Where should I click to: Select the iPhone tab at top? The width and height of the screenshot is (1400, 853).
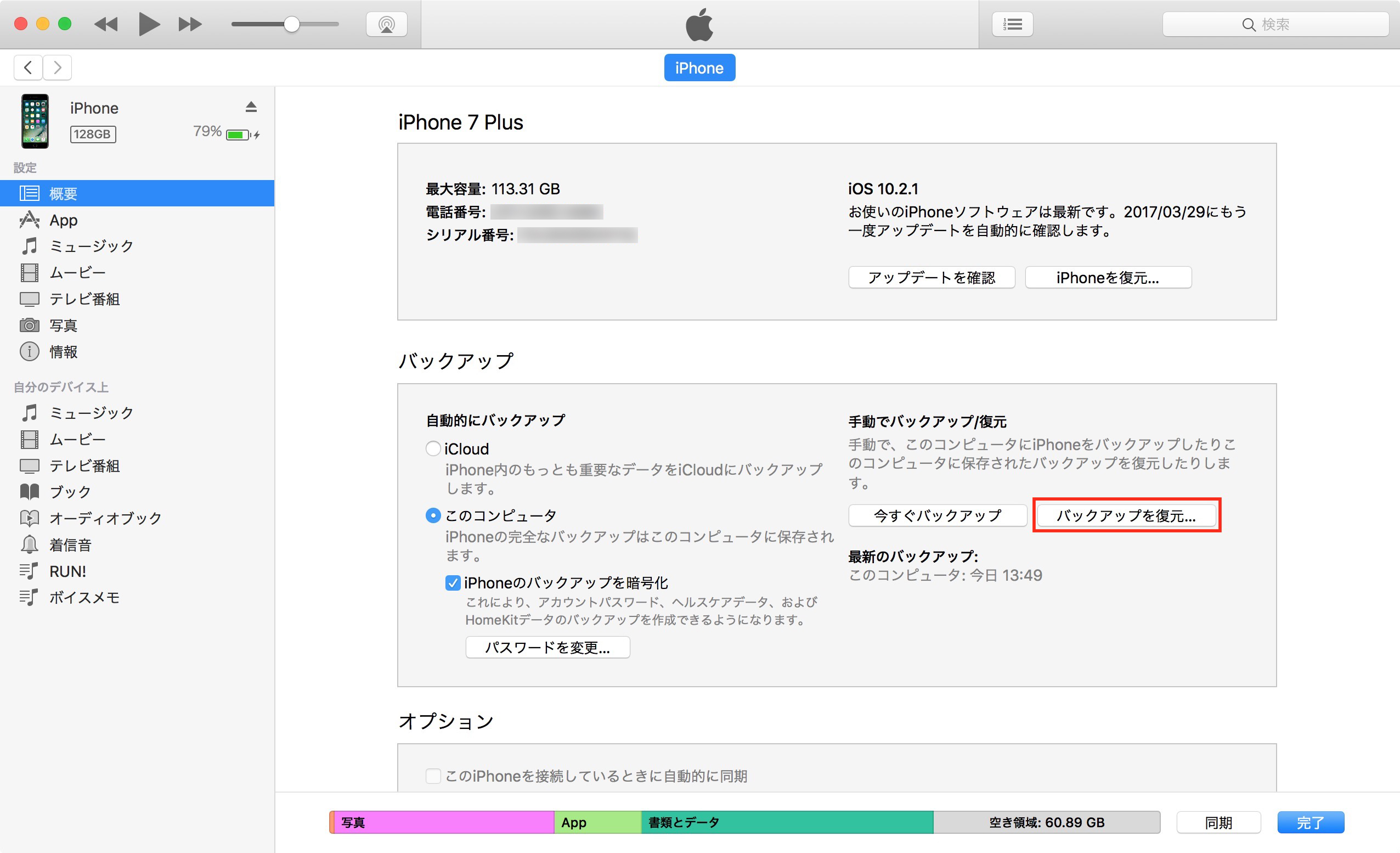coord(699,68)
